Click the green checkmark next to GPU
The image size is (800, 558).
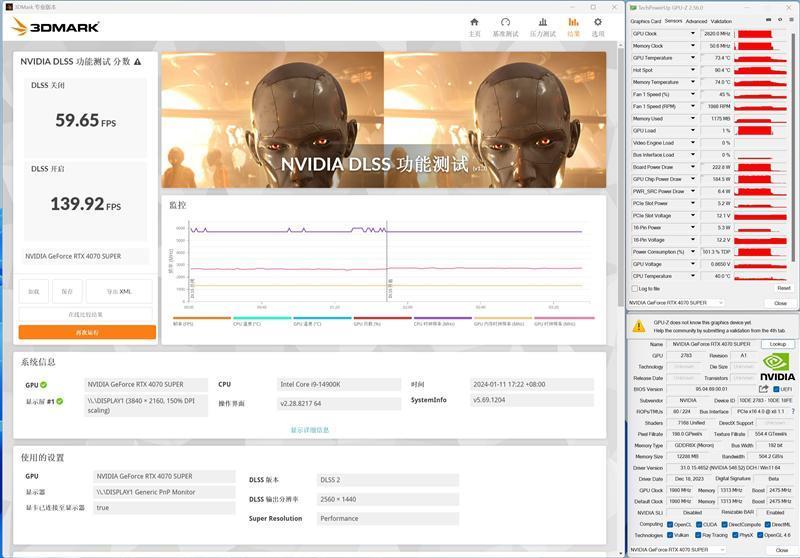pyautogui.click(x=43, y=385)
